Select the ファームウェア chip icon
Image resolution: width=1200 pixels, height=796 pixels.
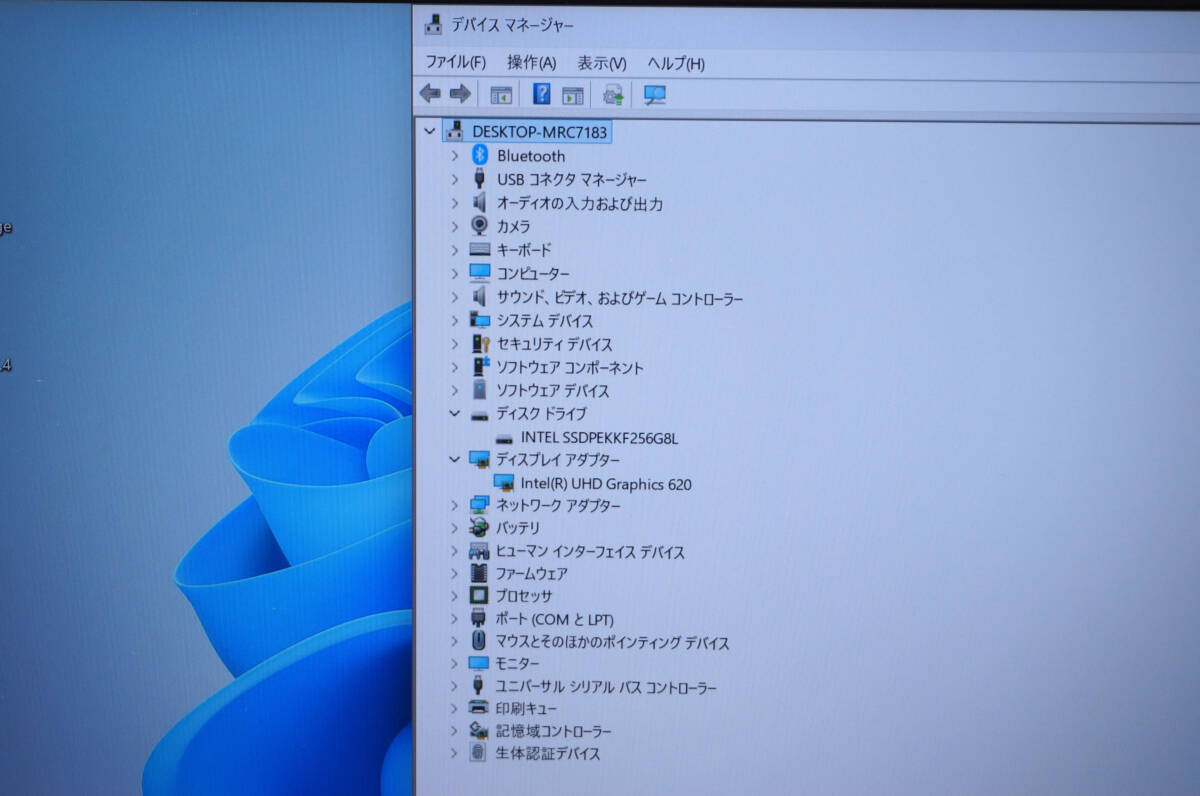pos(480,573)
